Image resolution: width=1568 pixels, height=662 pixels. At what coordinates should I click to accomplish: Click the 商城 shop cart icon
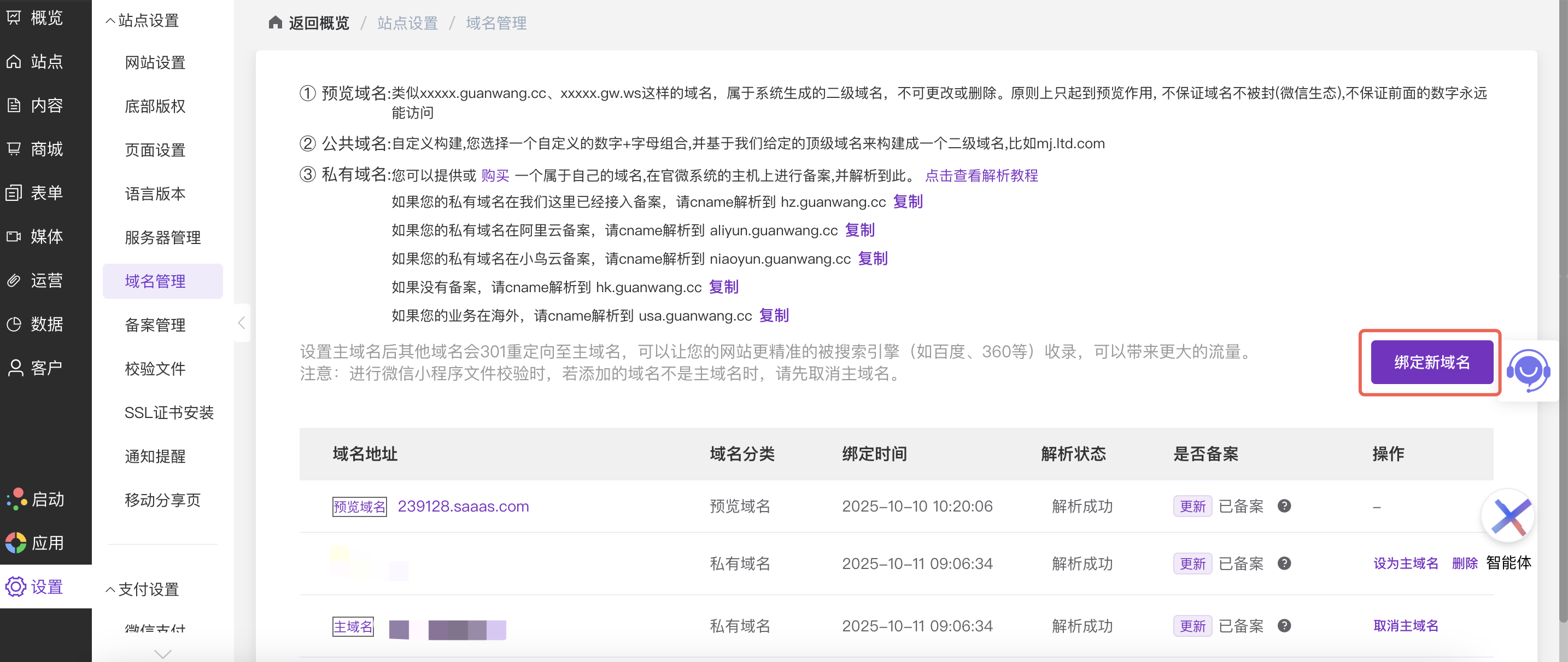tap(13, 149)
